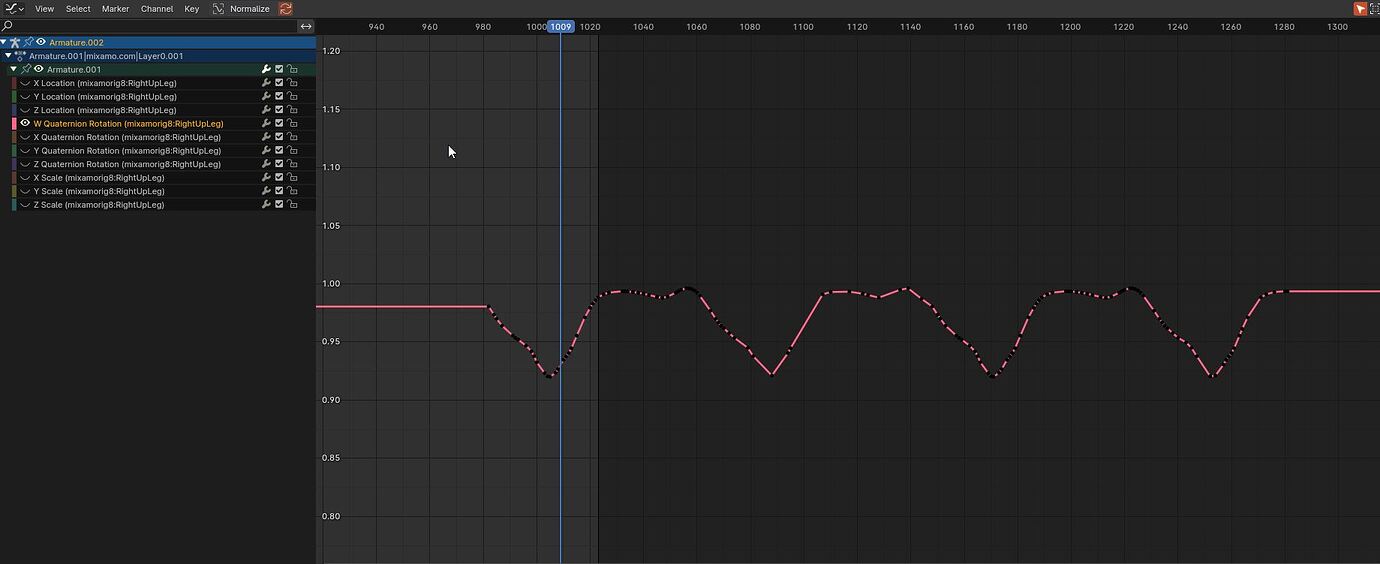This screenshot has width=1380, height=564.
Task: Collapse the Armature.002 channel group
Action: click(4, 42)
